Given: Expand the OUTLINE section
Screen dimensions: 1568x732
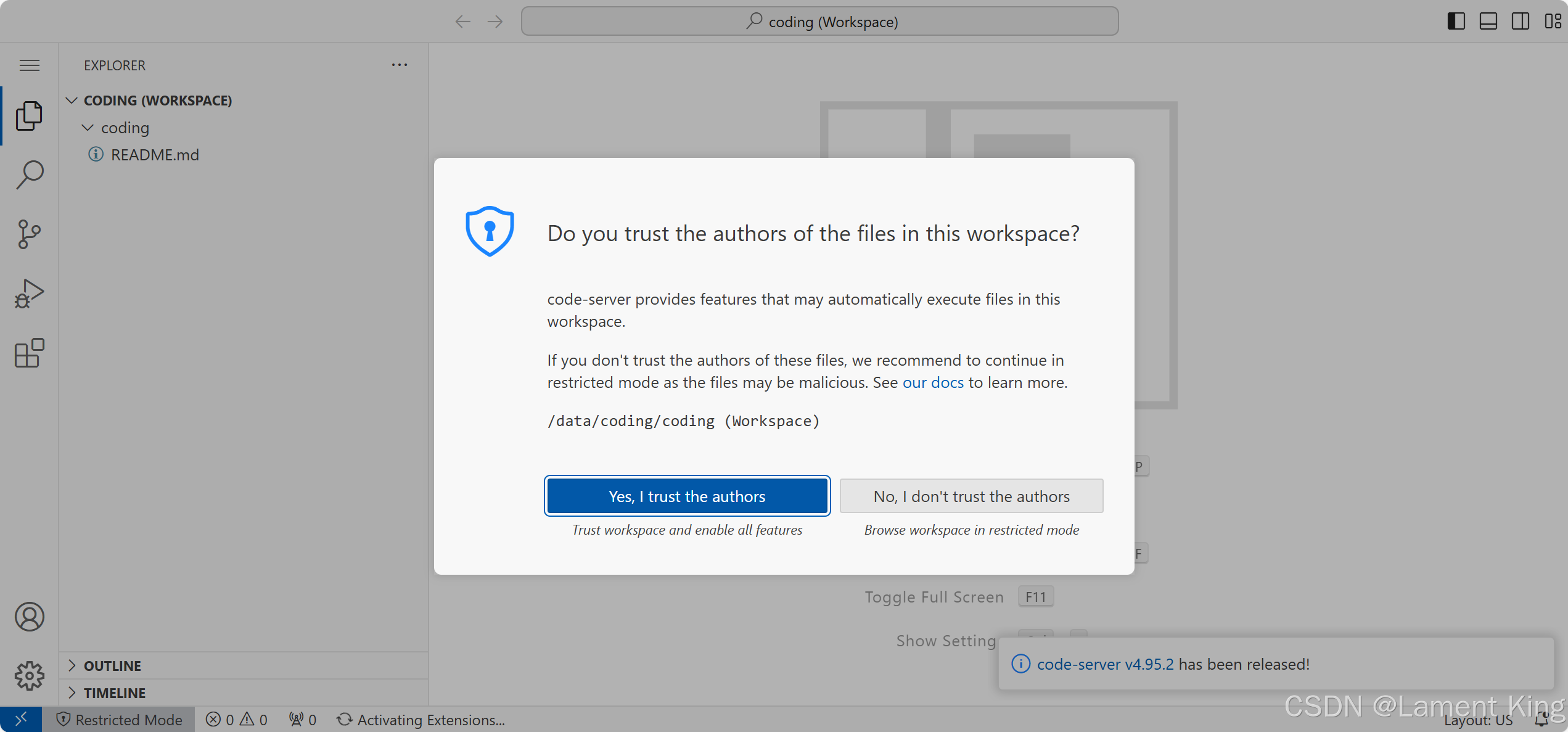Looking at the screenshot, I should (112, 666).
